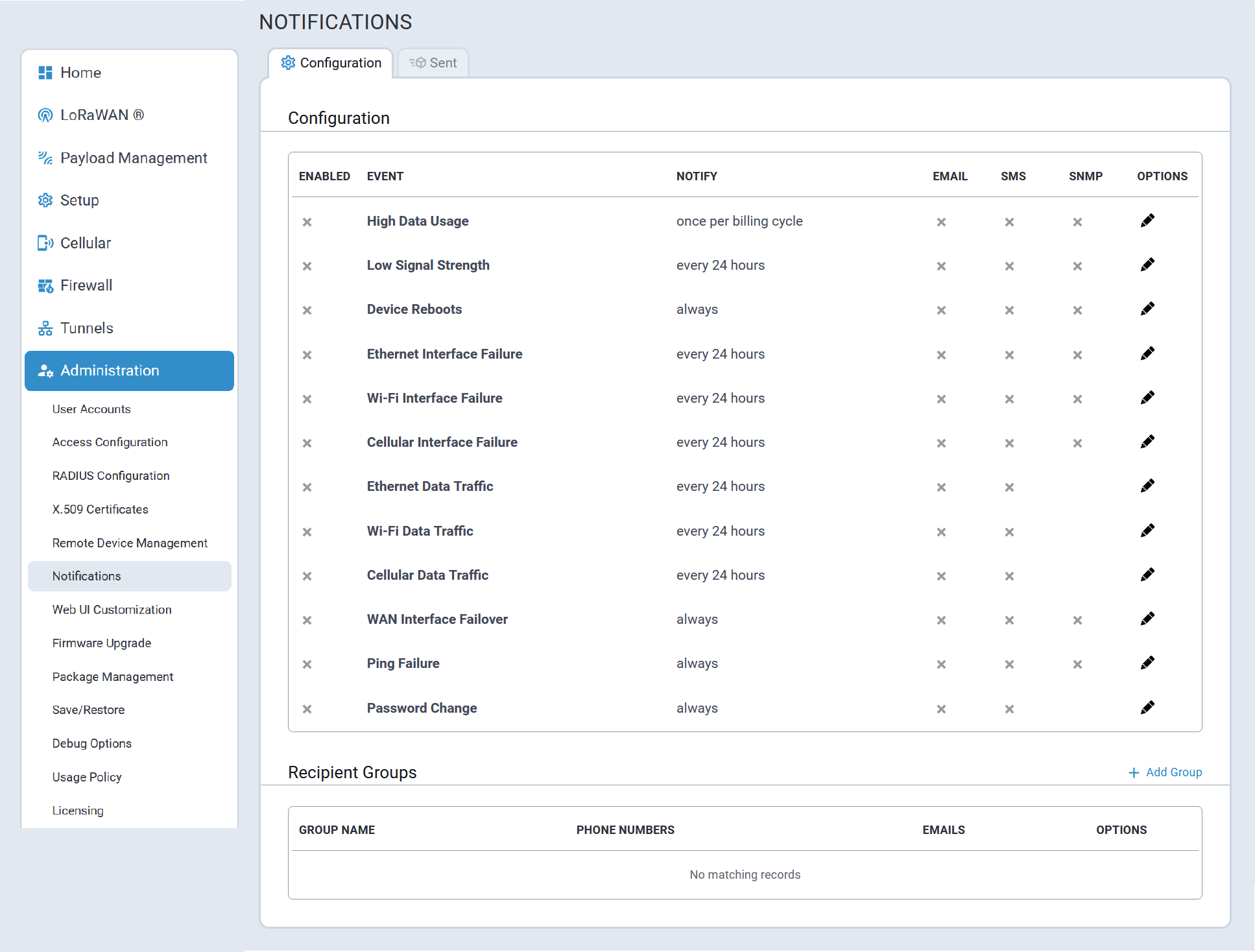
Task: Click the Firewall sidebar icon
Action: pos(45,286)
